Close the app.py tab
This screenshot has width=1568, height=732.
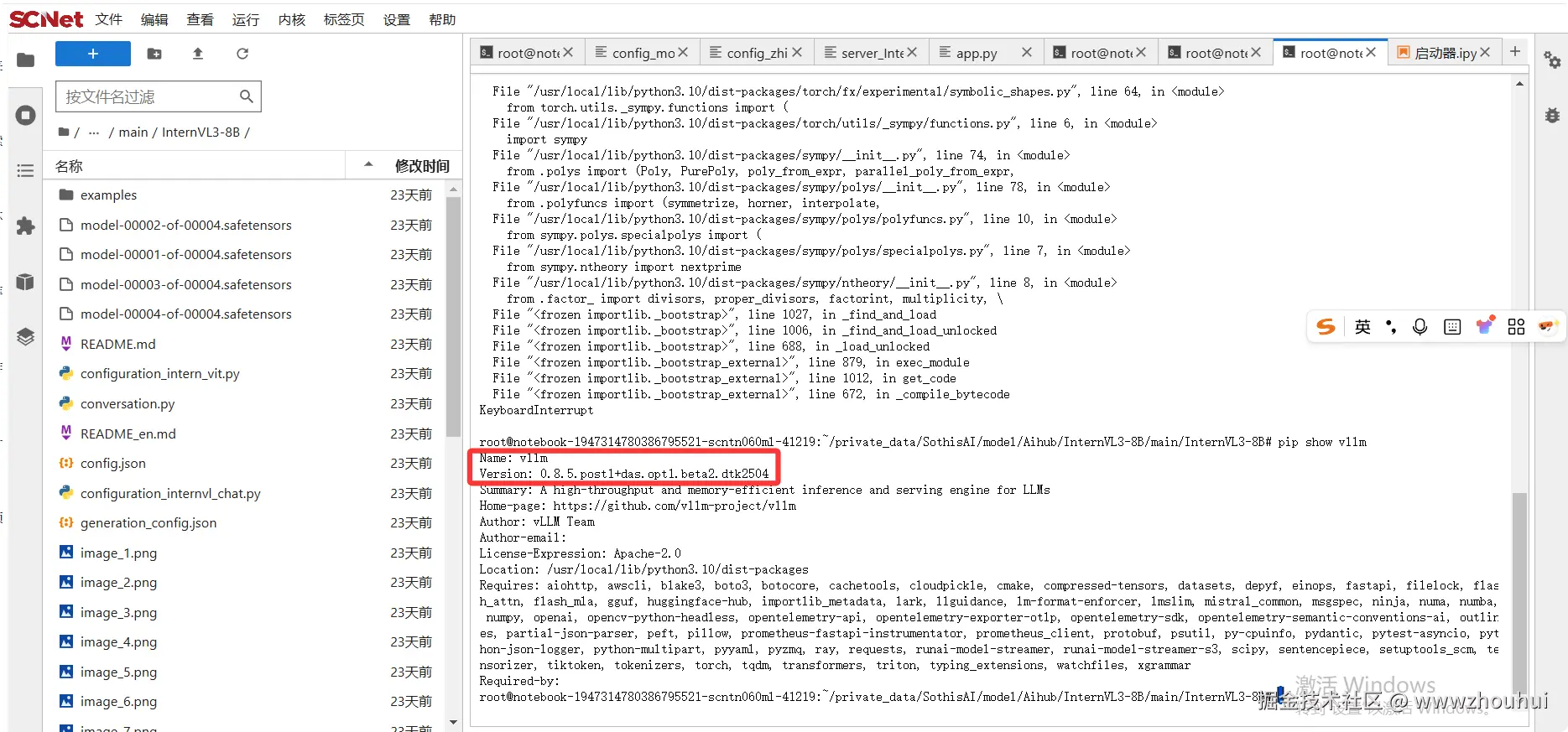[1026, 52]
